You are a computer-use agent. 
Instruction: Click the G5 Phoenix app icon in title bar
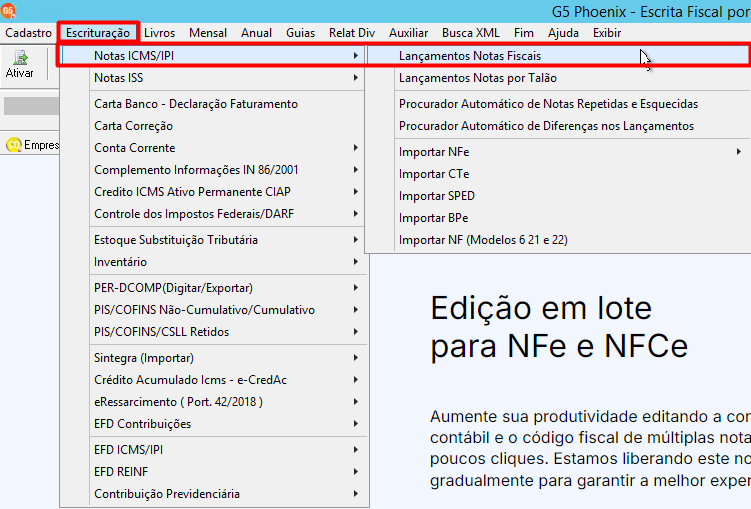8,11
